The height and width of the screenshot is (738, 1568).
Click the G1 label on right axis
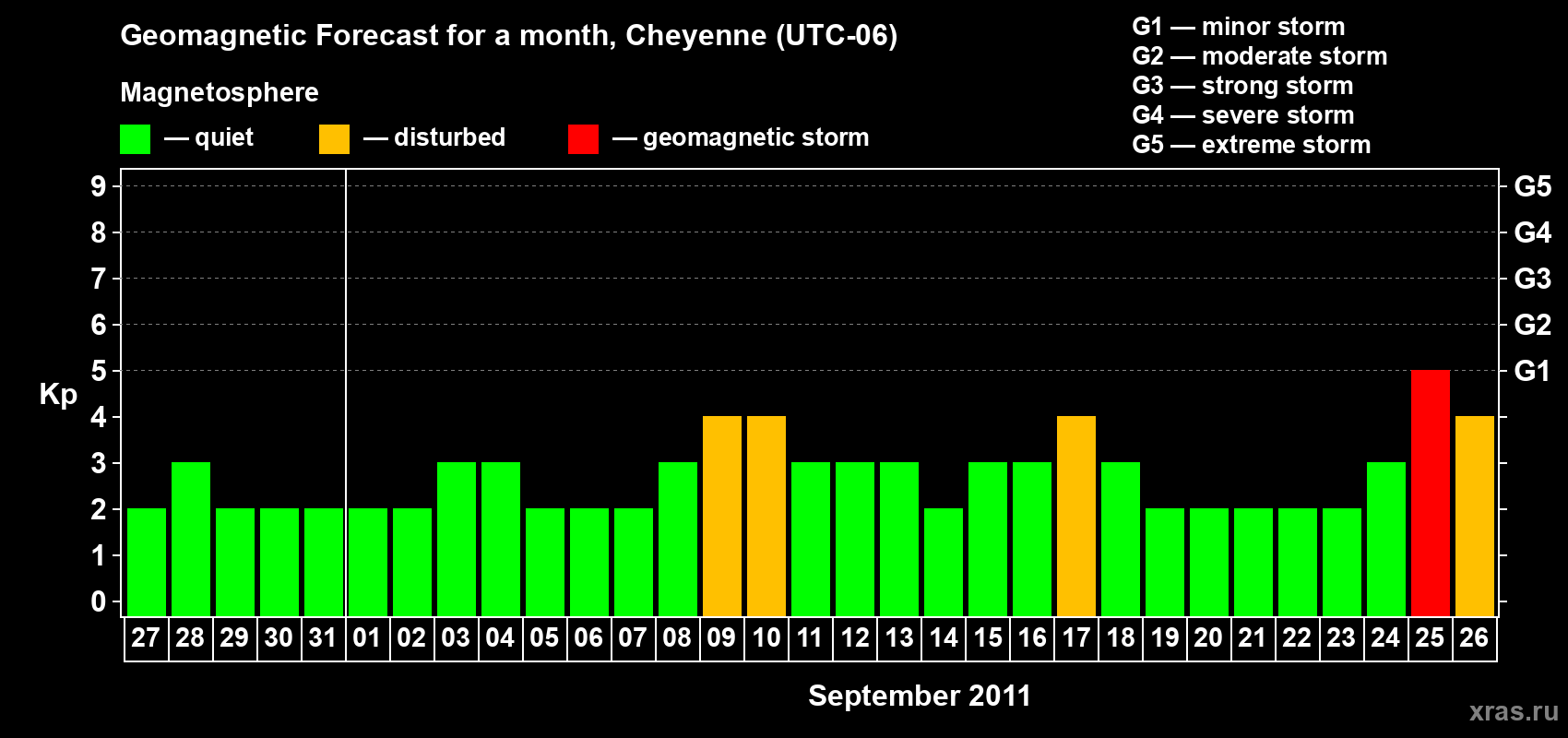(x=1533, y=371)
